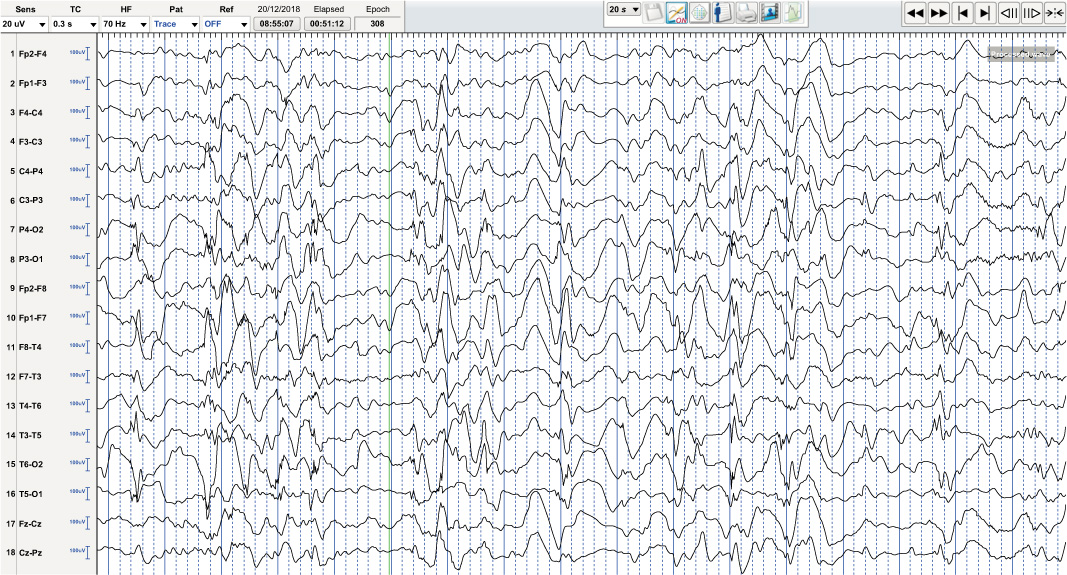Toggle the filter ON trace icon
The height and width of the screenshot is (575, 1067).
677,13
